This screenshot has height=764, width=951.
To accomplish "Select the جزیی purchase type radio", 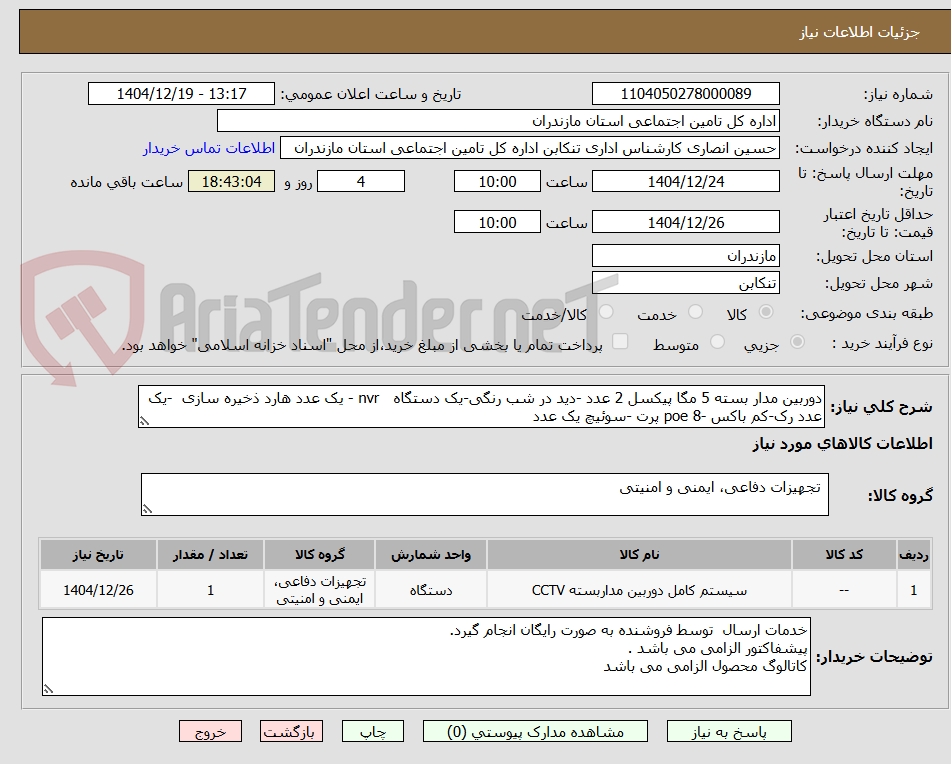I will pos(797,342).
